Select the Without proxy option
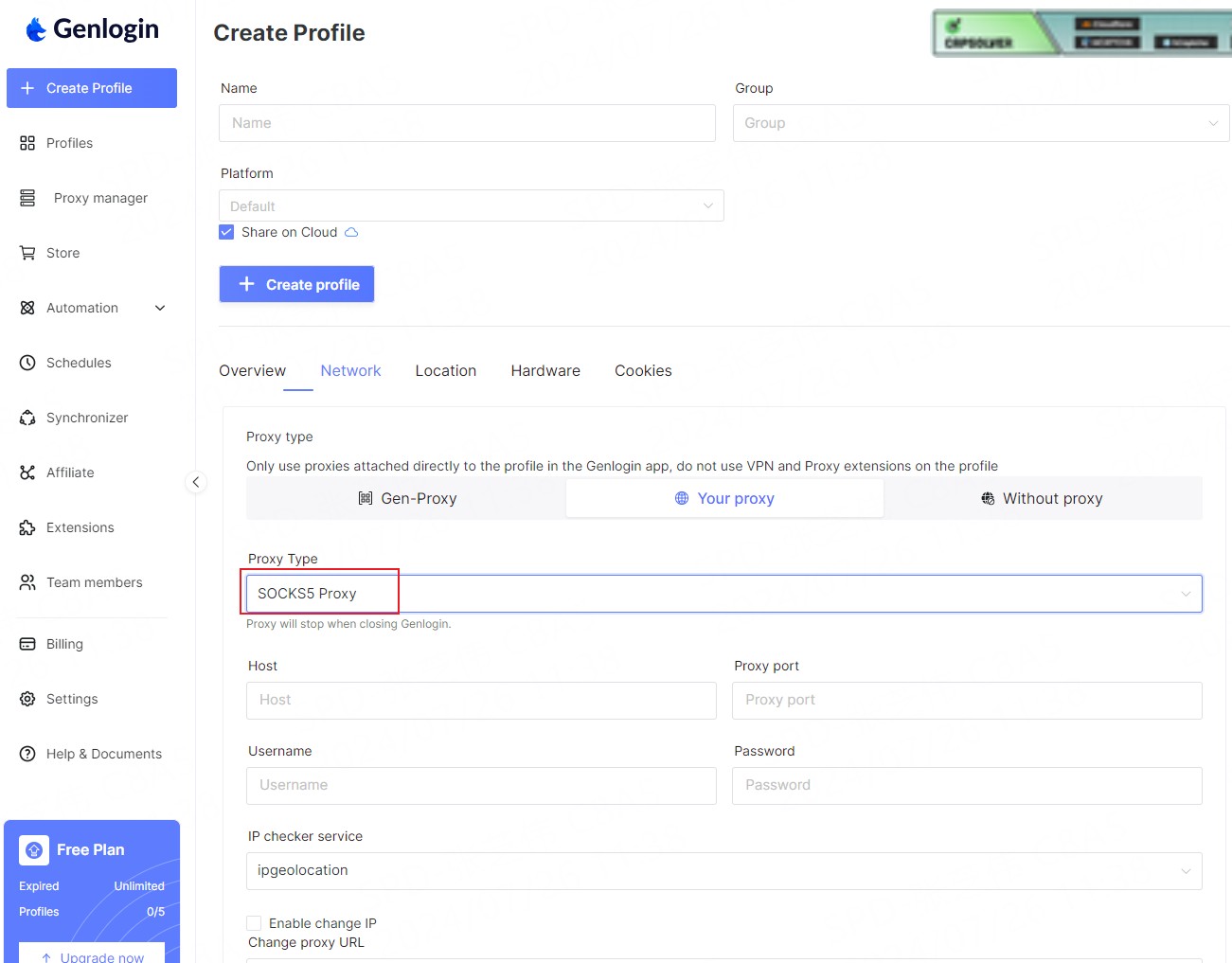Image resolution: width=1232 pixels, height=963 pixels. click(x=1042, y=498)
